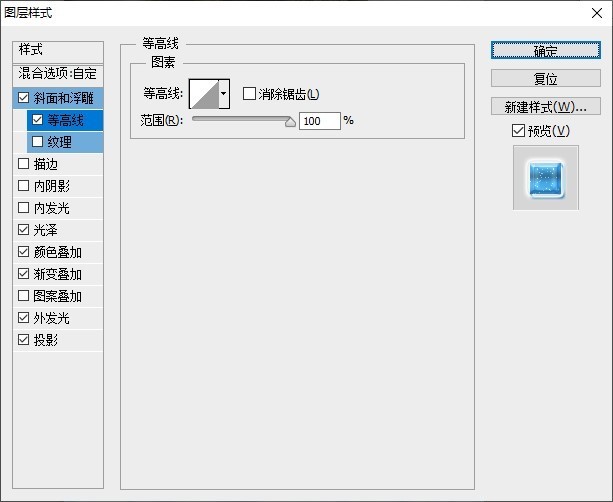Enable the 纹理 texture checkbox
Image resolution: width=613 pixels, height=502 pixels.
[38, 142]
